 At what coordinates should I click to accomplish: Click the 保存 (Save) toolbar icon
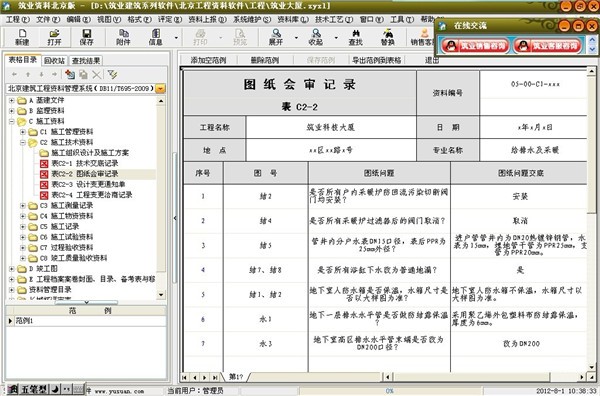pyautogui.click(x=86, y=37)
